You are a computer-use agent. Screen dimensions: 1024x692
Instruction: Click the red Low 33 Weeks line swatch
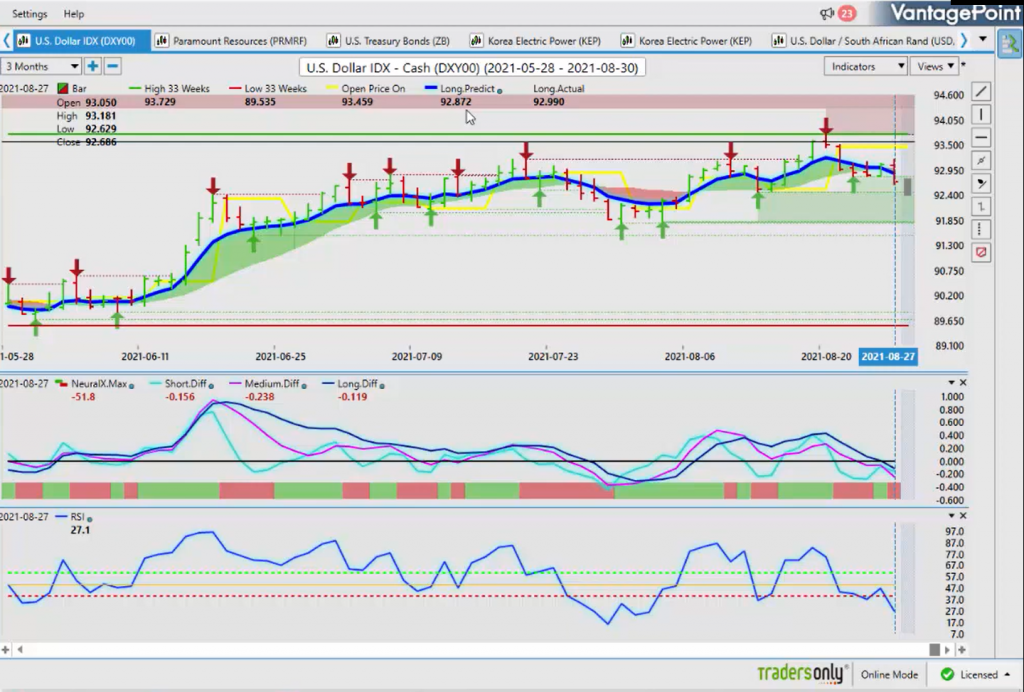[235, 89]
